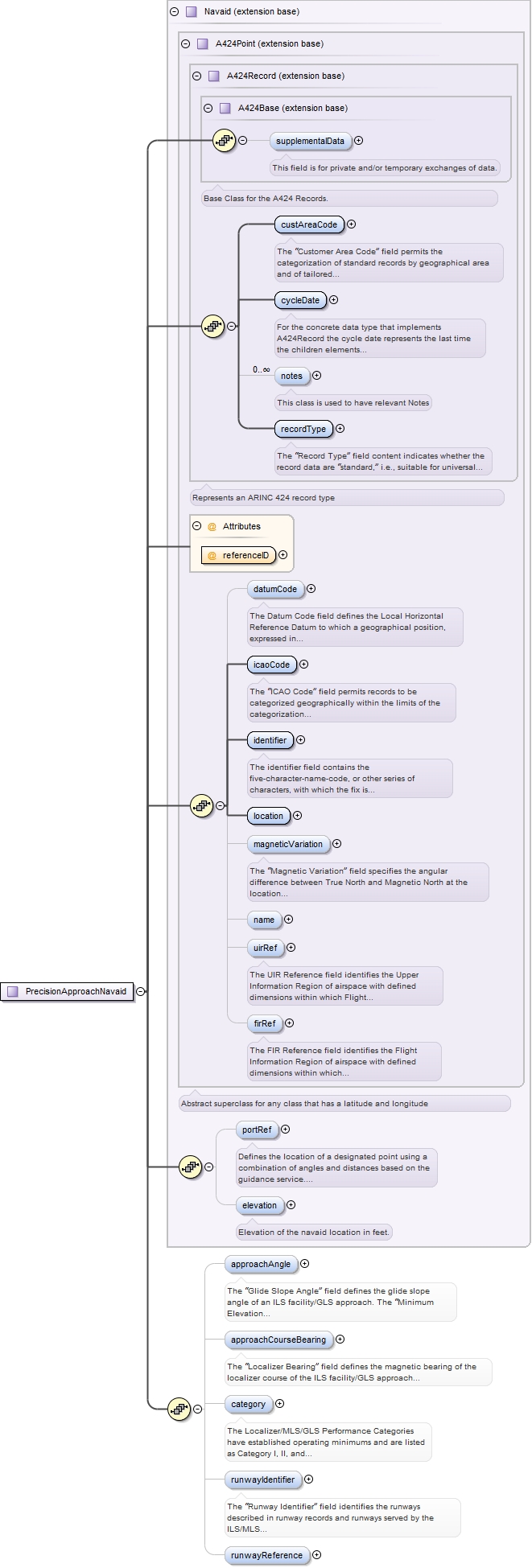Collapse the A424Point extension base box
The image size is (532, 1568).
(x=186, y=44)
